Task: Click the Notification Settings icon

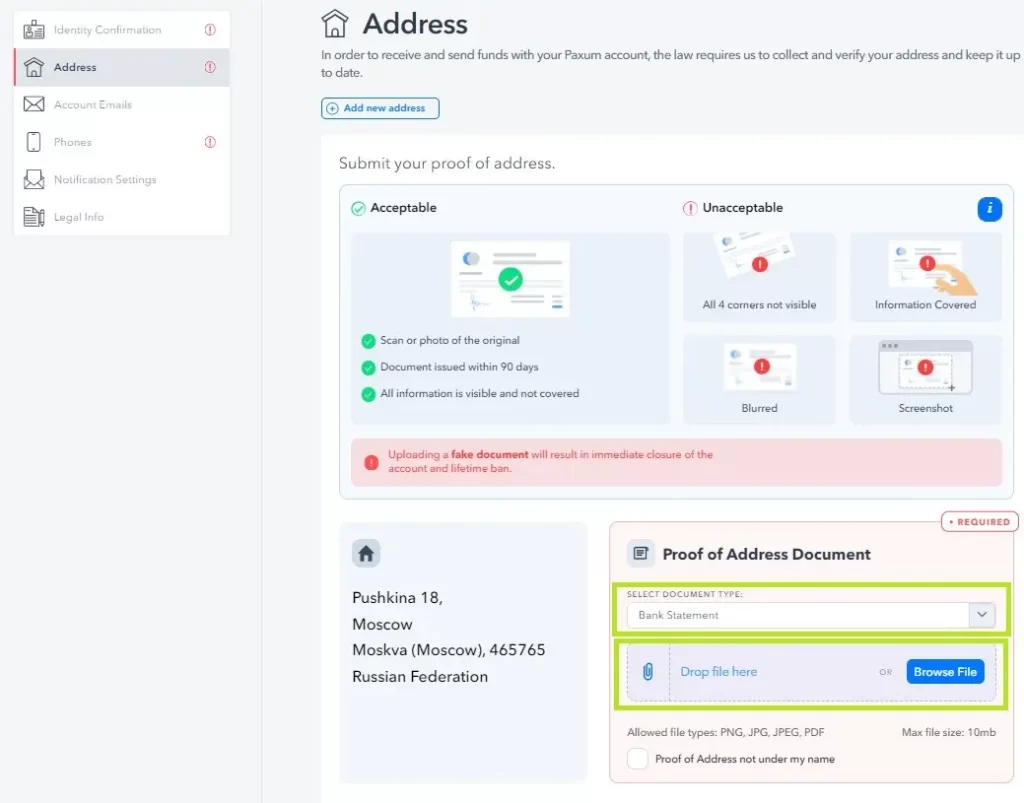Action: [34, 180]
